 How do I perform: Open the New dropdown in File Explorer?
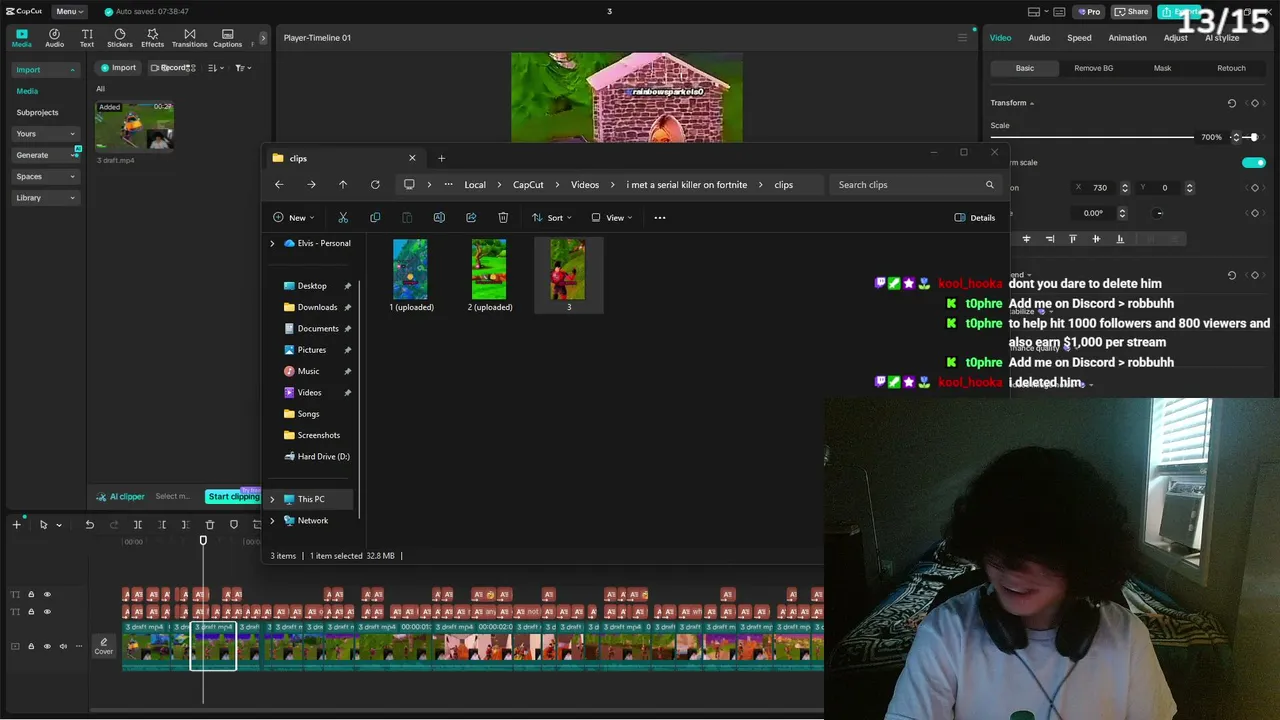294,218
